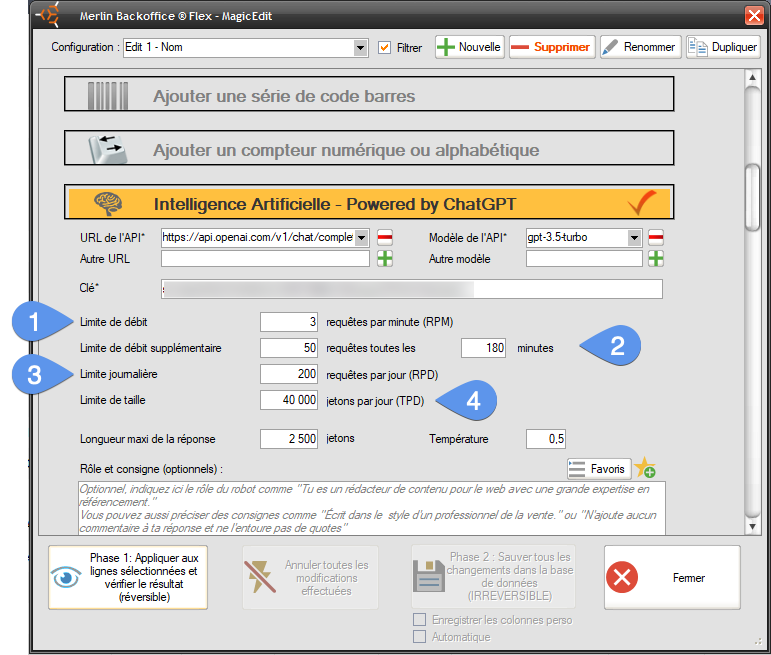
Task: Click the star icon to add a favorite
Action: click(x=645, y=467)
